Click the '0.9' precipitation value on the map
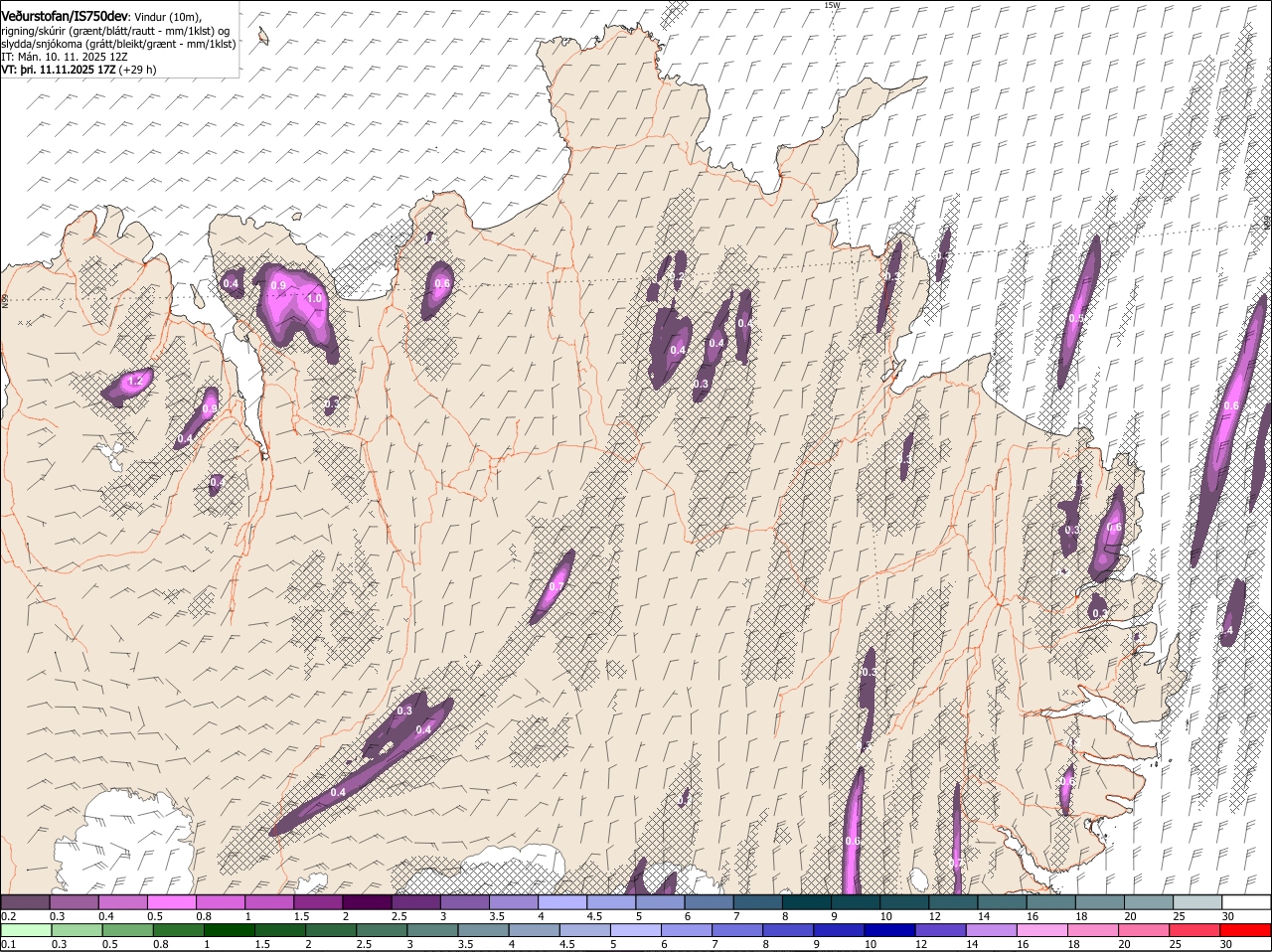This screenshot has width=1272, height=952. pyautogui.click(x=279, y=285)
